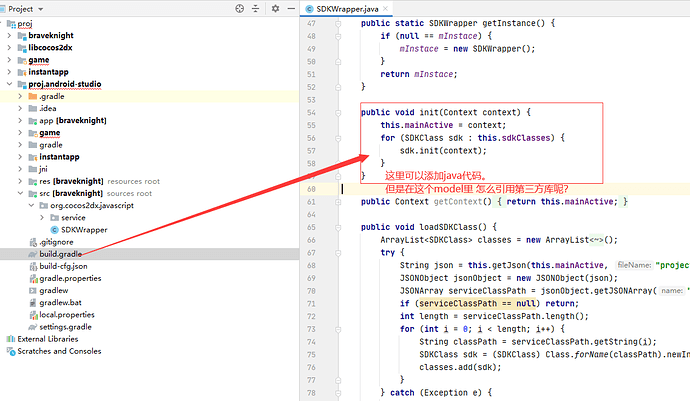Click line number 54 in the gutter
690x401 pixels.
tap(312, 113)
